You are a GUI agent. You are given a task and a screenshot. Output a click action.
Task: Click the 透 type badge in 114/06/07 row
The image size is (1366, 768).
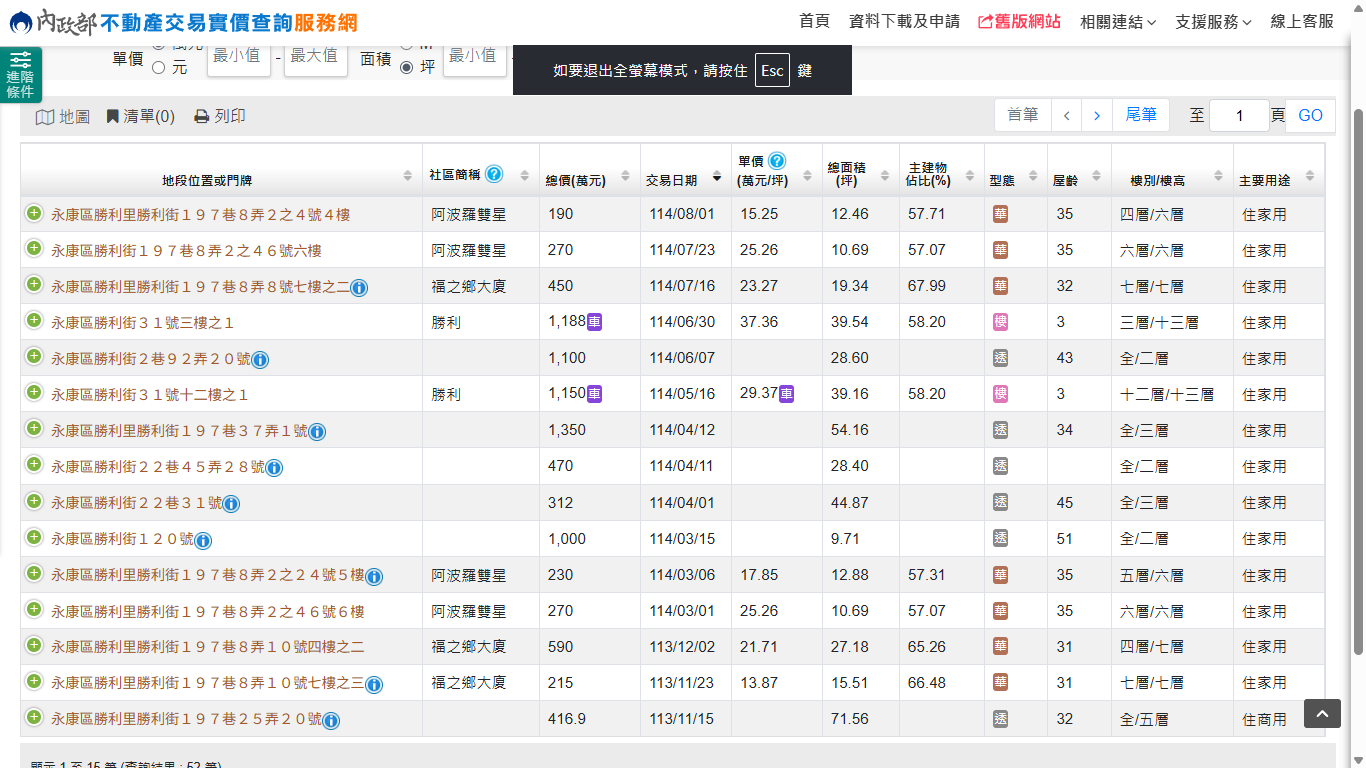(x=1000, y=358)
